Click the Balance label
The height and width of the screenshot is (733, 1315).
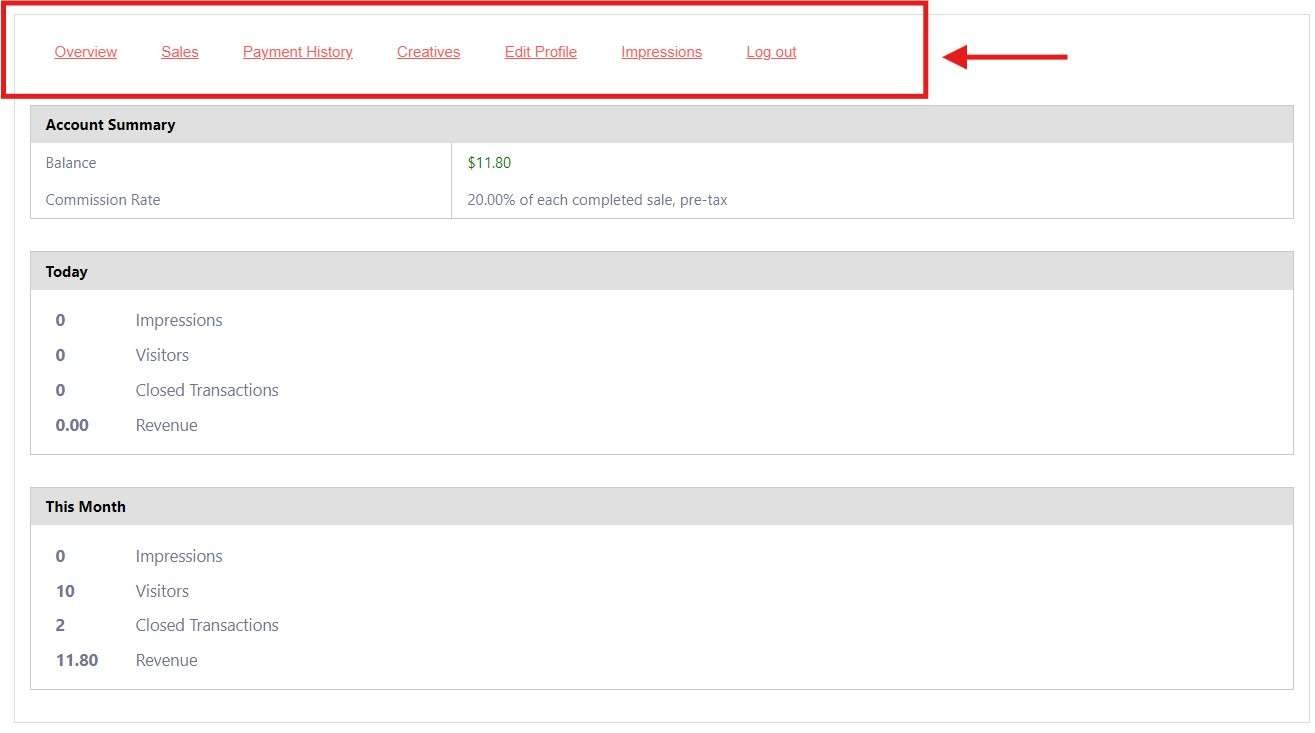pos(71,163)
